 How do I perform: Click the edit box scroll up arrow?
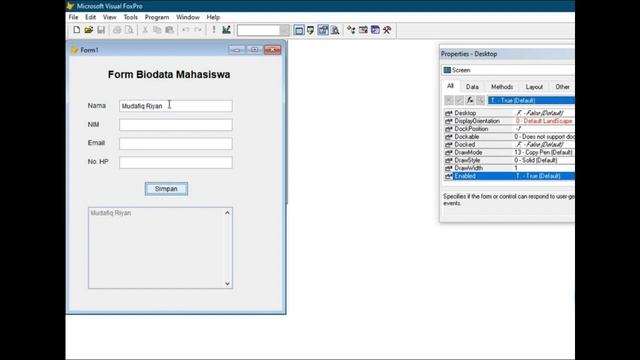[x=227, y=213]
